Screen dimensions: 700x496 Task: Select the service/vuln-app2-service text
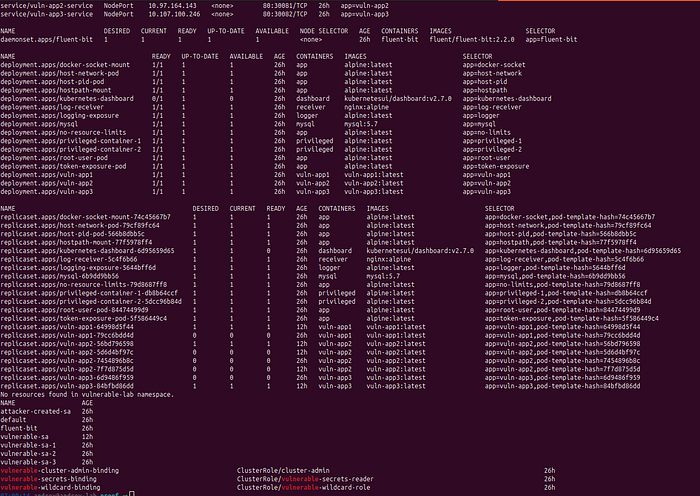(47, 6)
